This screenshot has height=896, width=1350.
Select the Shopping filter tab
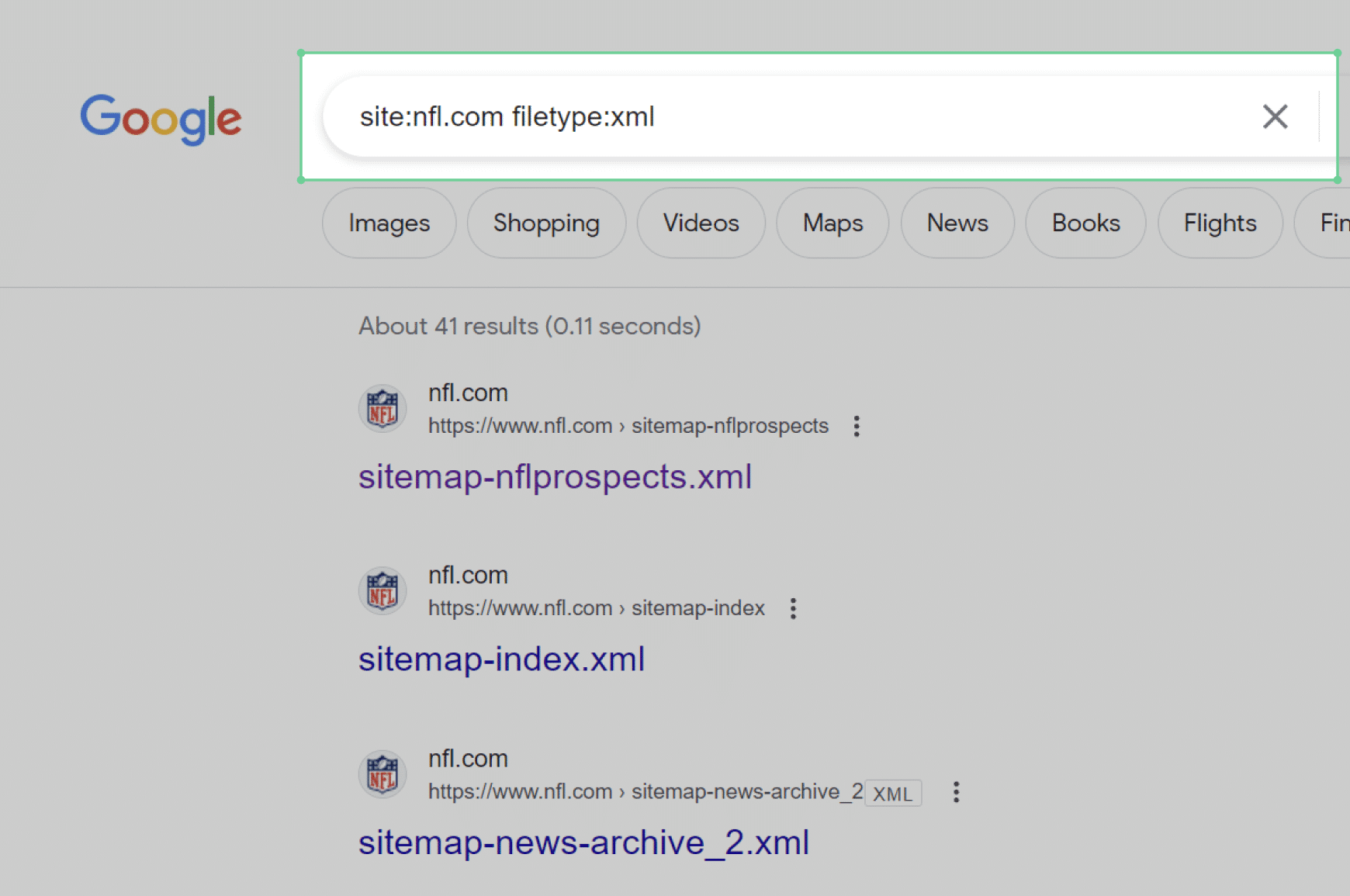pyautogui.click(x=546, y=223)
